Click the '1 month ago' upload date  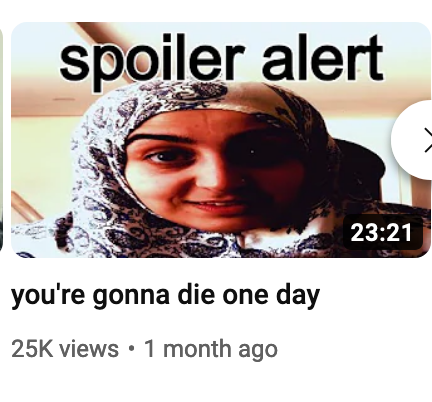(210, 349)
